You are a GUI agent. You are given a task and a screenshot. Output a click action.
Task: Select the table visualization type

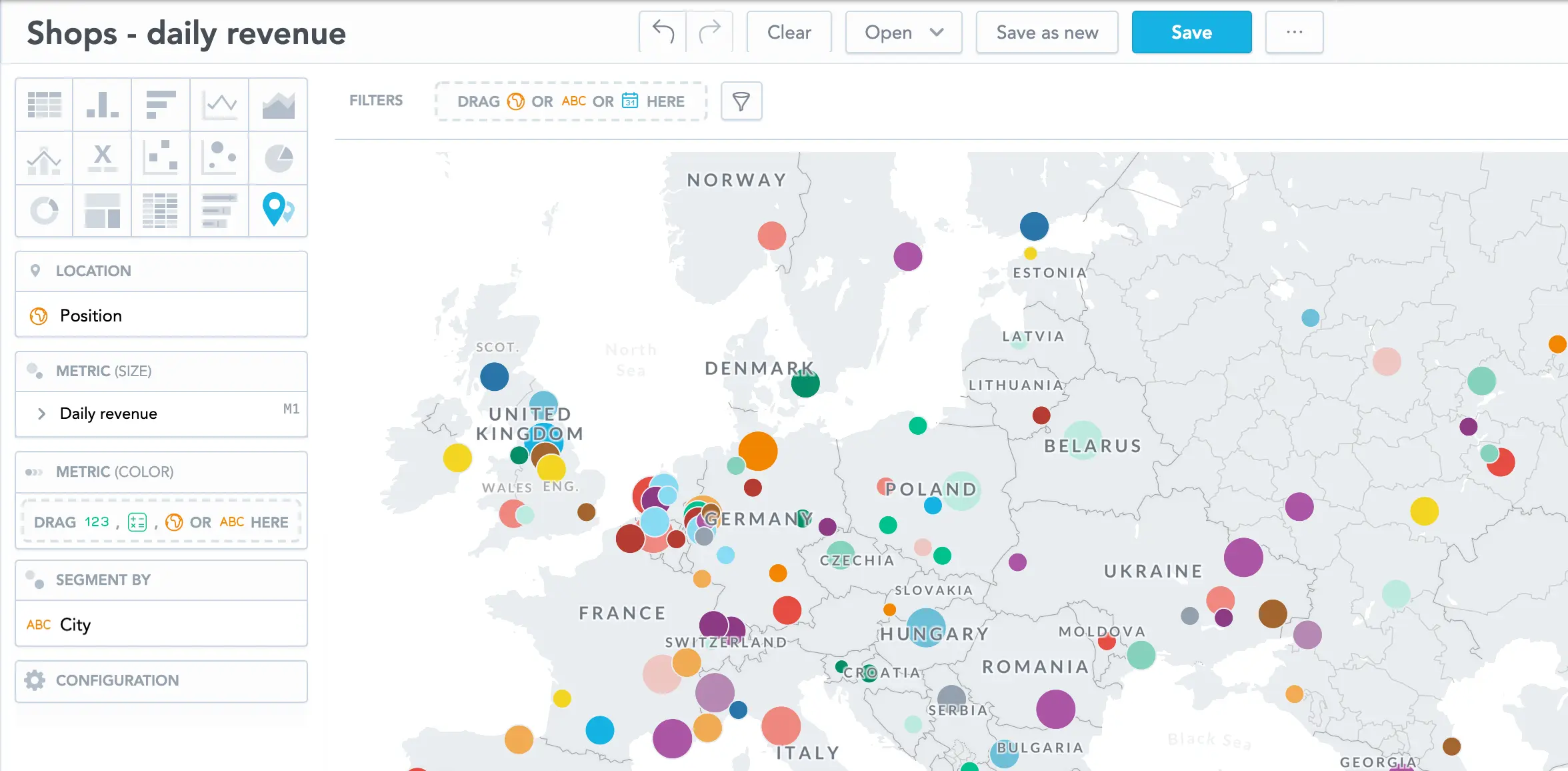coord(44,105)
